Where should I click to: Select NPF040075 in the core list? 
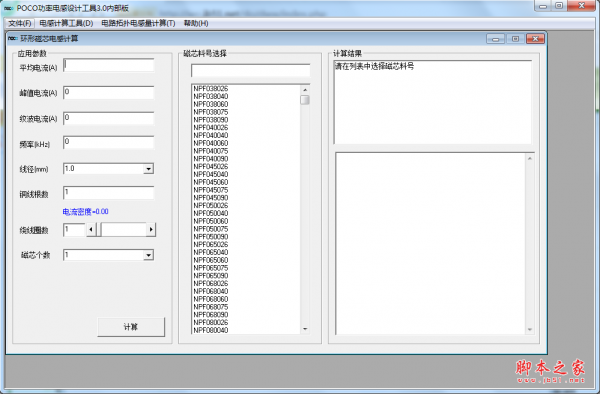[211, 151]
